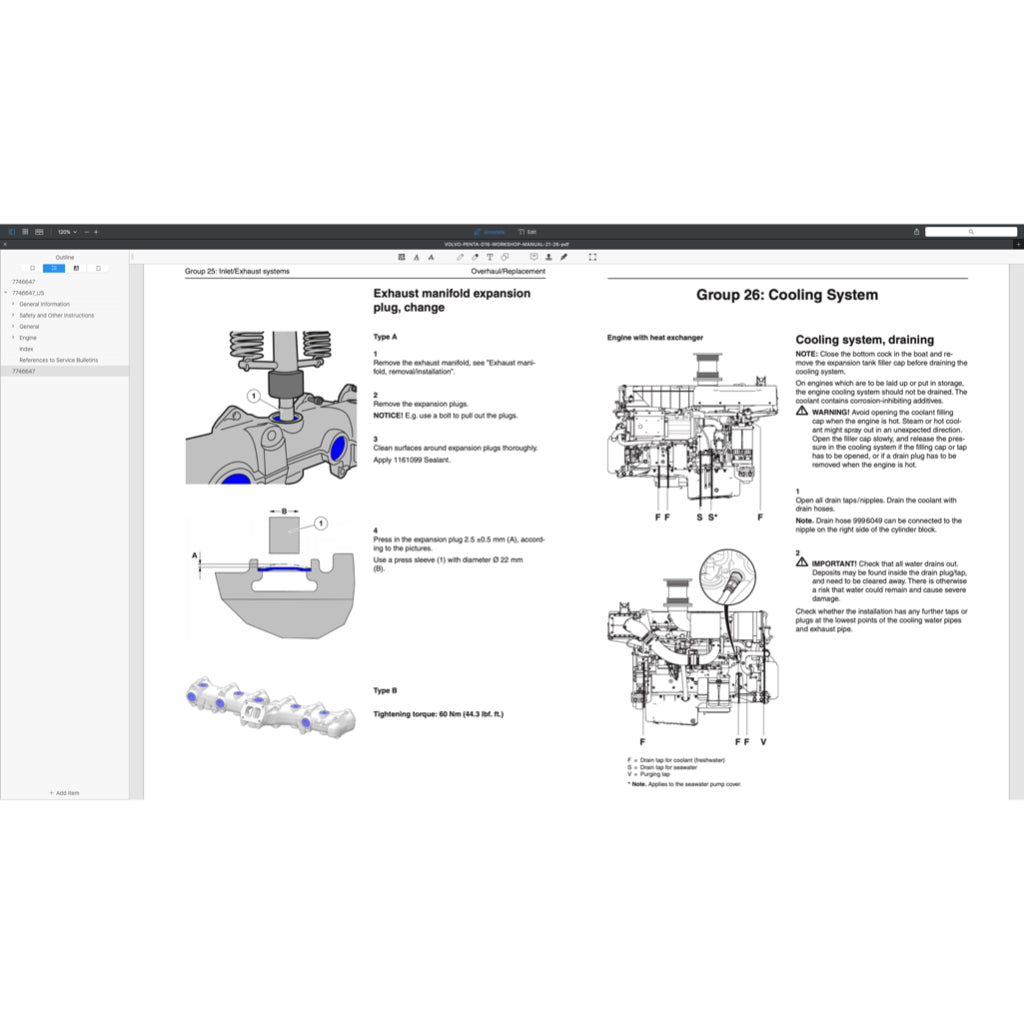Click the Add Item button
The width and height of the screenshot is (1024, 1024).
(x=64, y=792)
